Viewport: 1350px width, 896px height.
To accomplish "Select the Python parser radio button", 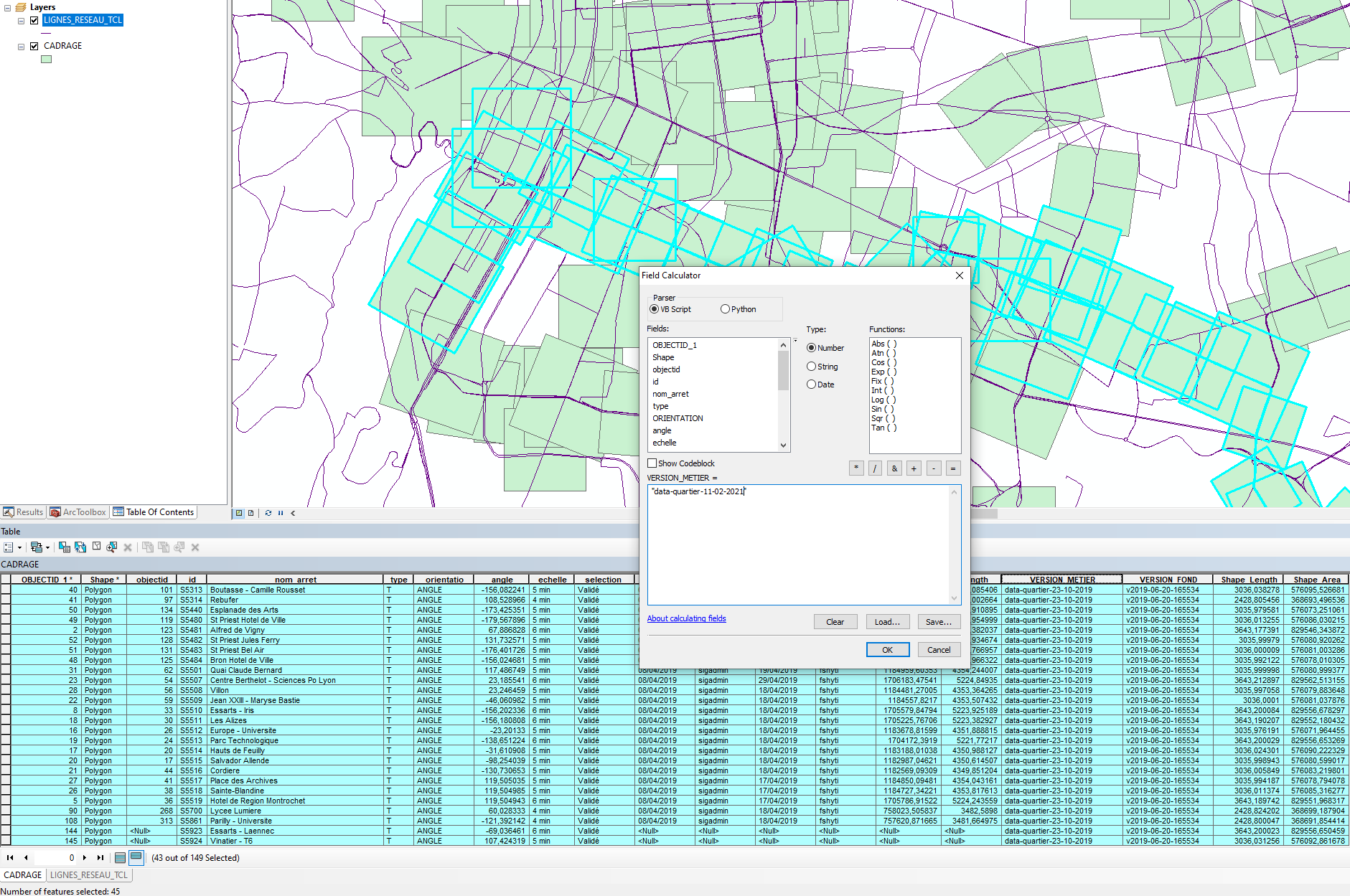I will 725,309.
